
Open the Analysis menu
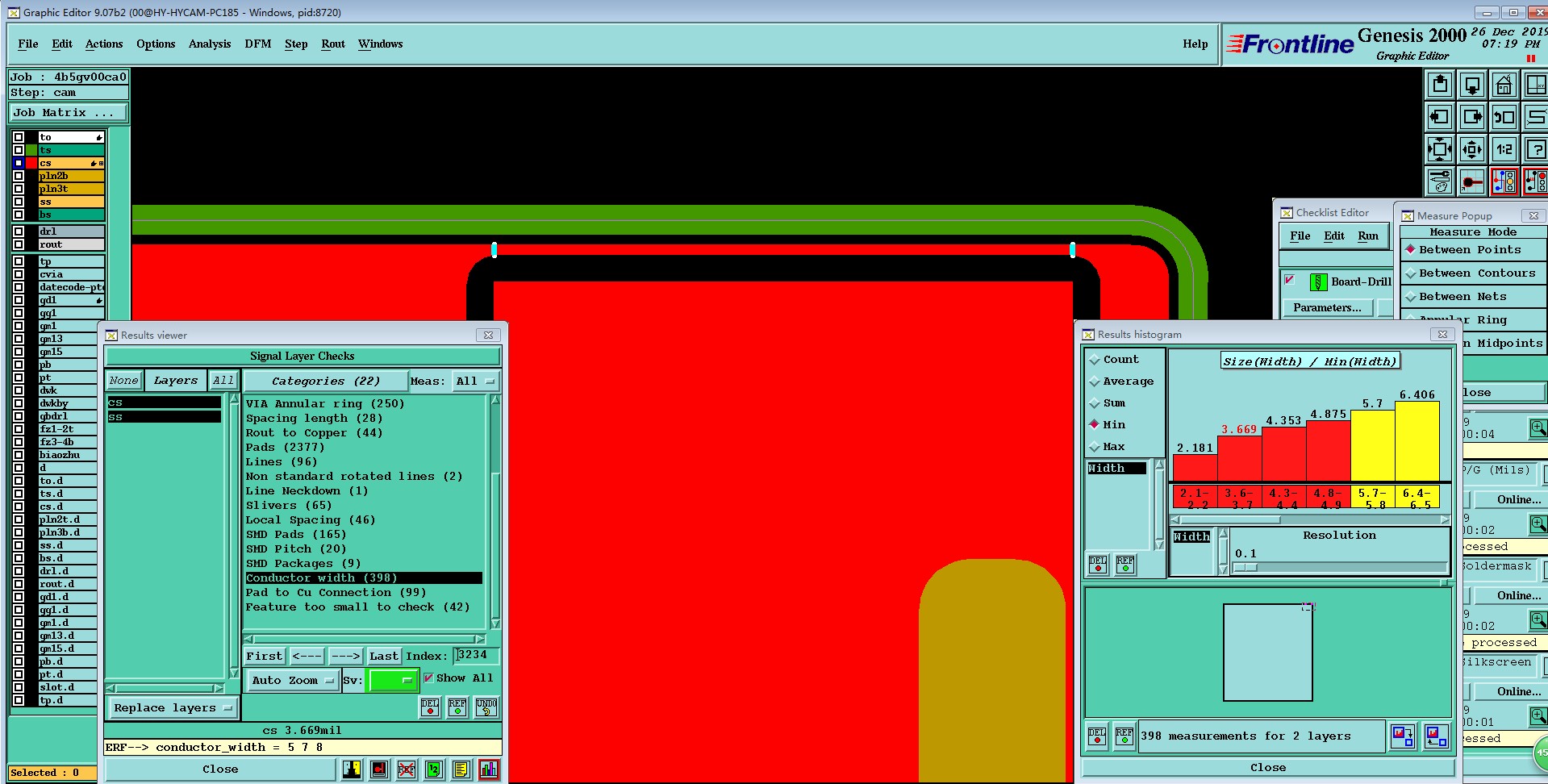(x=210, y=44)
